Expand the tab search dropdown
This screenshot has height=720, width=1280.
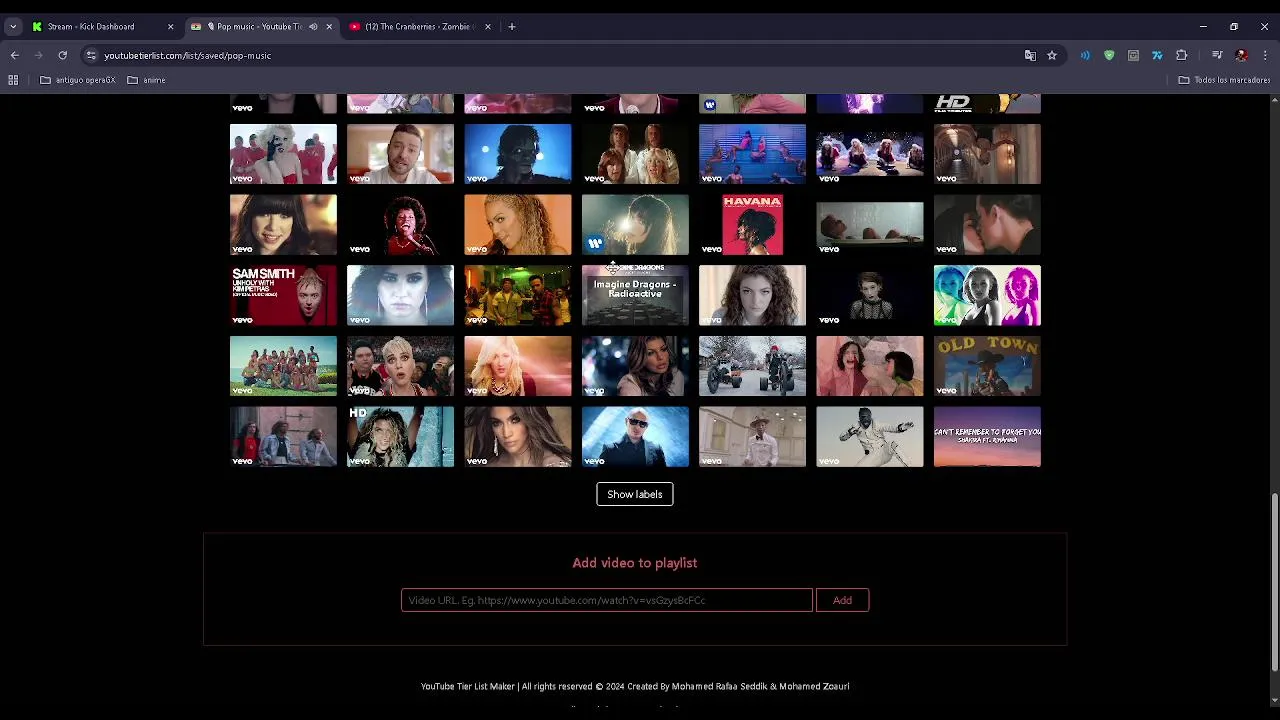point(13,27)
